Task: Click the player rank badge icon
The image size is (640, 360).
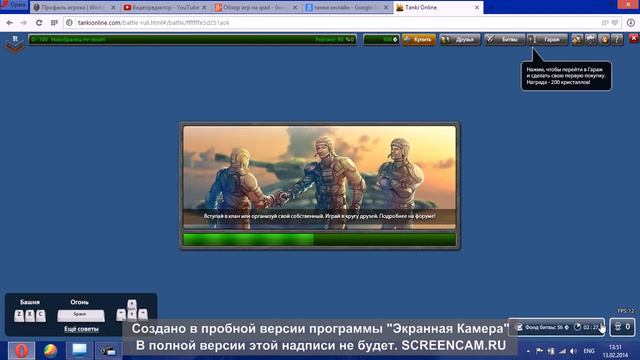Action: [15, 43]
